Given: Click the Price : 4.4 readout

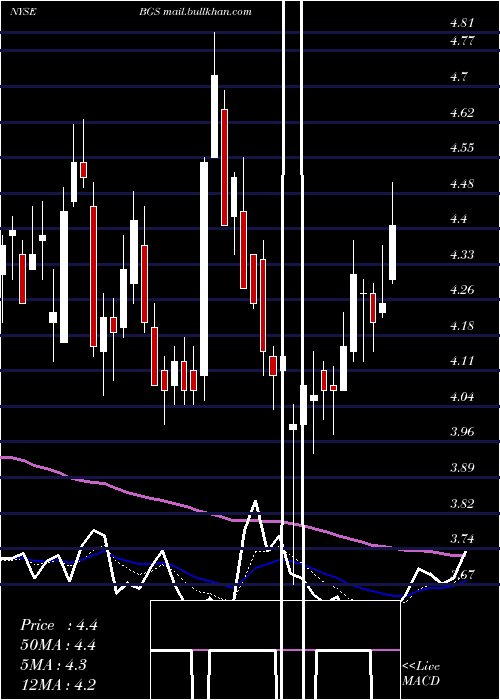Looking at the screenshot, I should click(58, 625).
